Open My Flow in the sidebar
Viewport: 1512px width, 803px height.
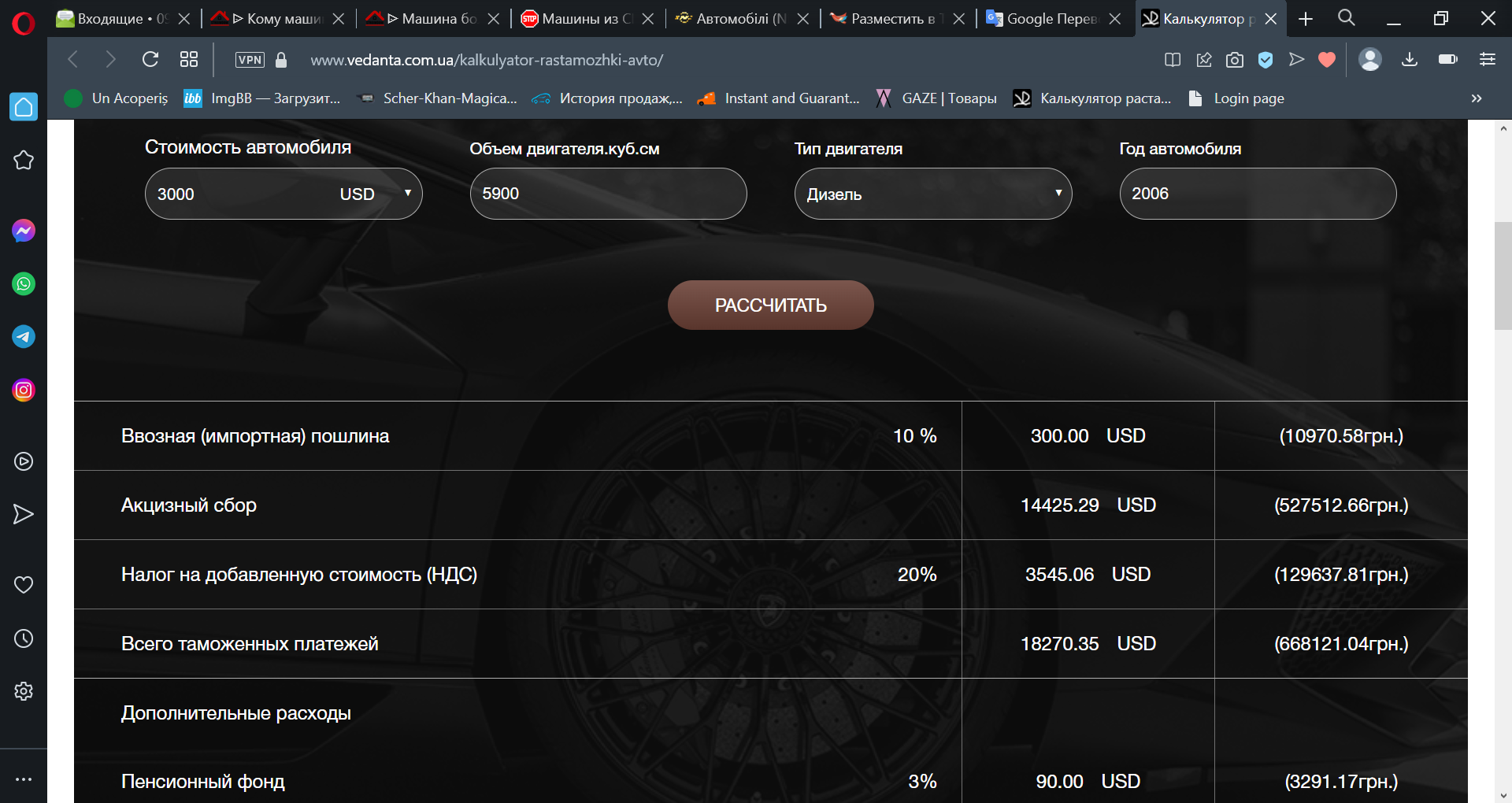click(x=24, y=514)
